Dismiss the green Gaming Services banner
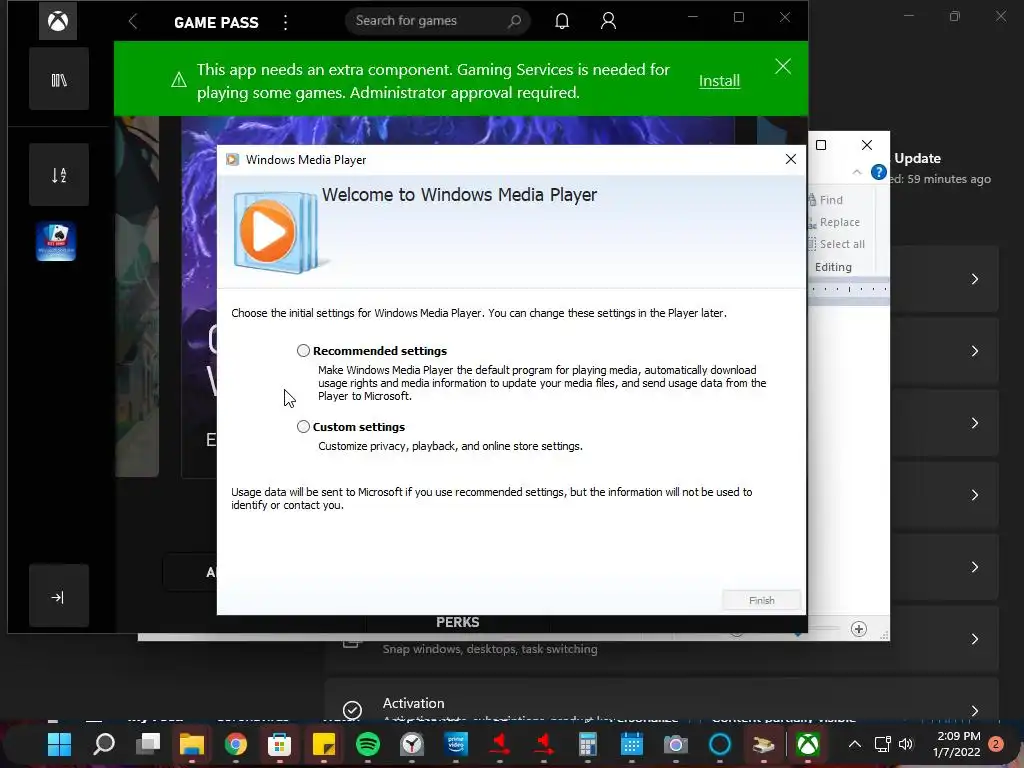 pos(783,67)
